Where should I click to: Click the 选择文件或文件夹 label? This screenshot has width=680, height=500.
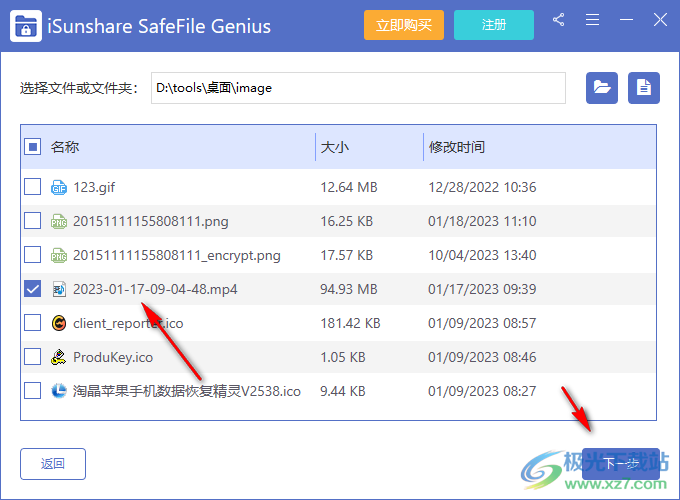pyautogui.click(x=78, y=88)
